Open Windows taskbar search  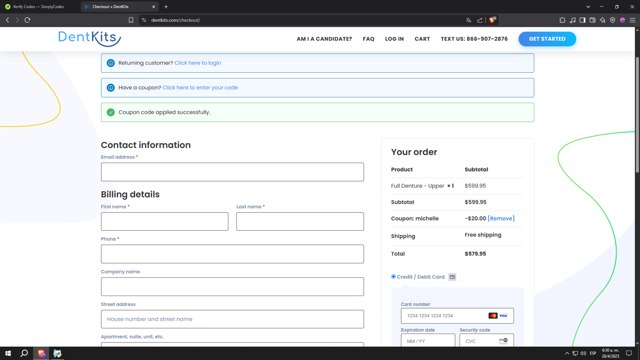click(x=24, y=353)
